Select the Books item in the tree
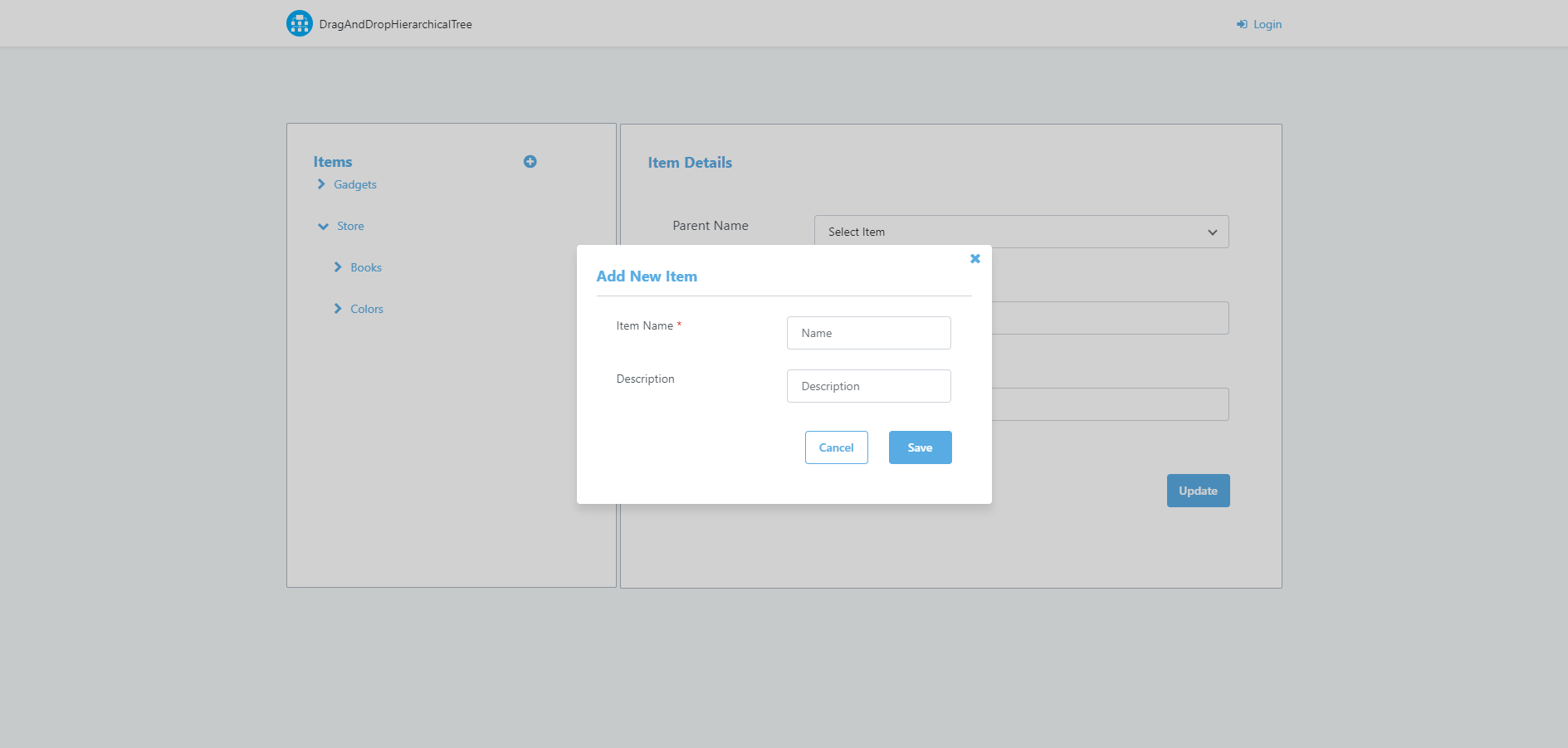 pyautogui.click(x=366, y=267)
